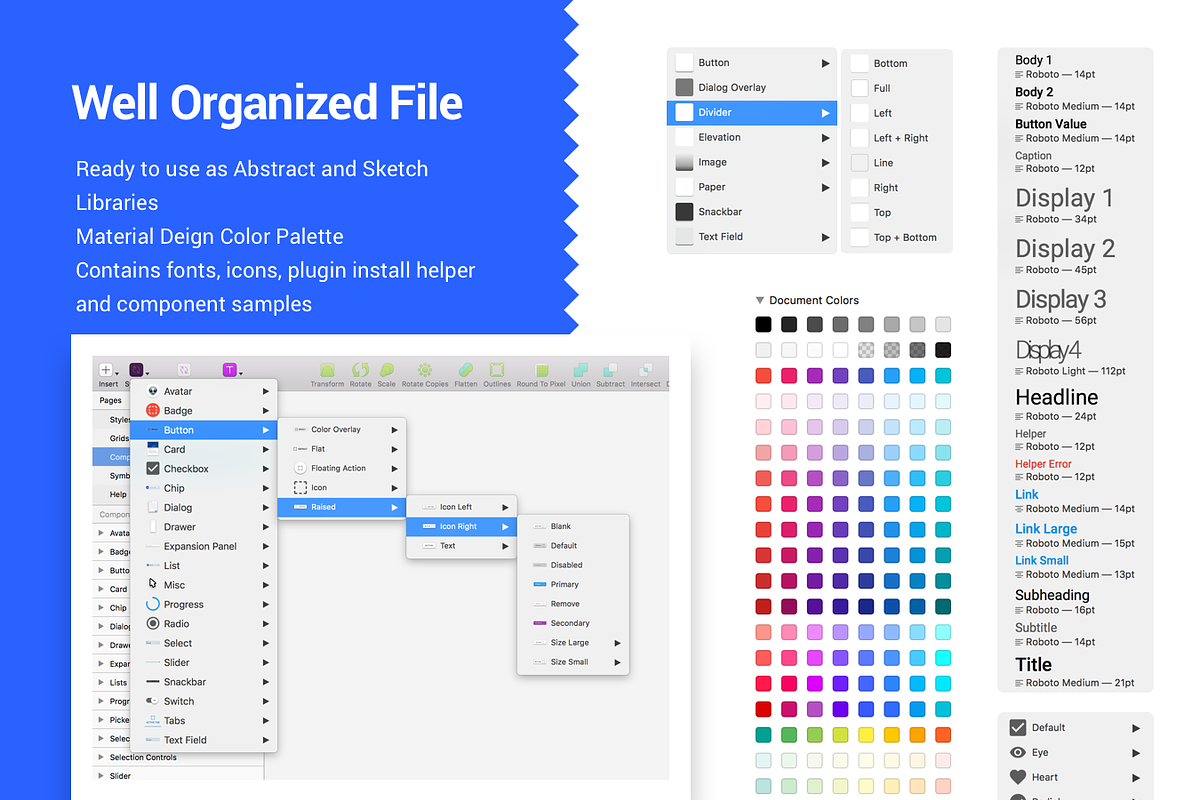Select the highlighted Raised submenu item
1200x800 pixels.
coord(342,507)
